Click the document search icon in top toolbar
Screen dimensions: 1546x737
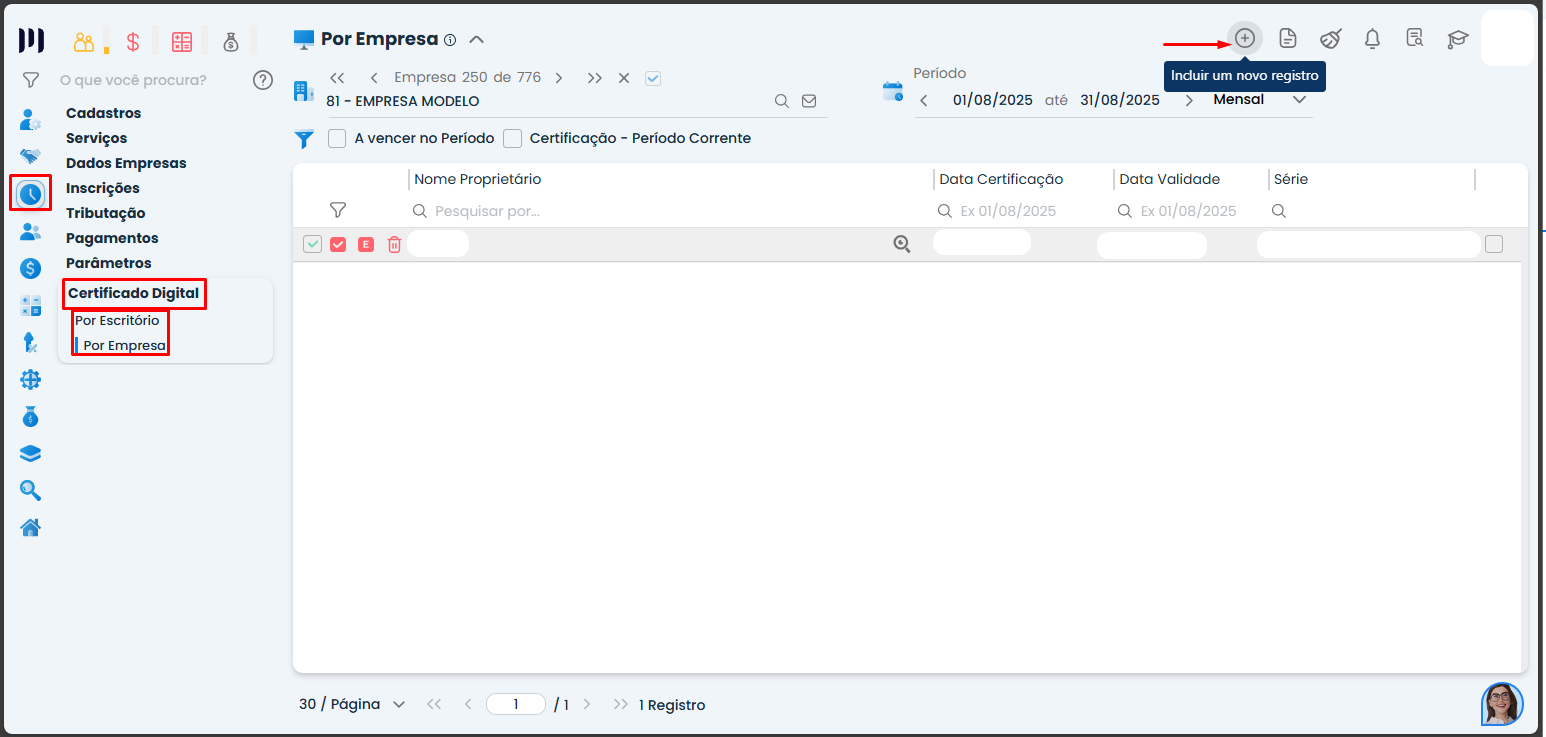coord(1415,39)
